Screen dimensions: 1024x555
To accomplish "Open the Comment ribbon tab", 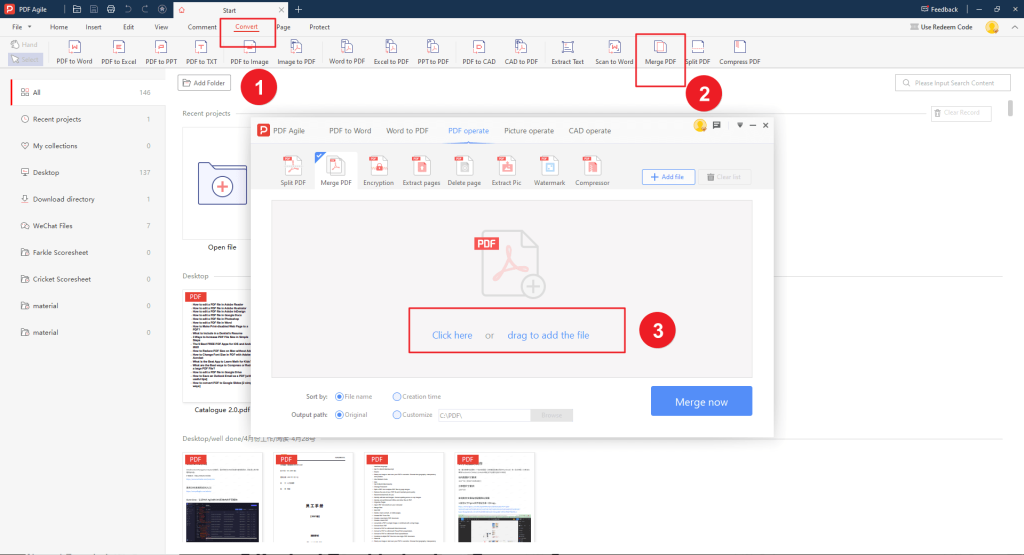I will pos(202,27).
